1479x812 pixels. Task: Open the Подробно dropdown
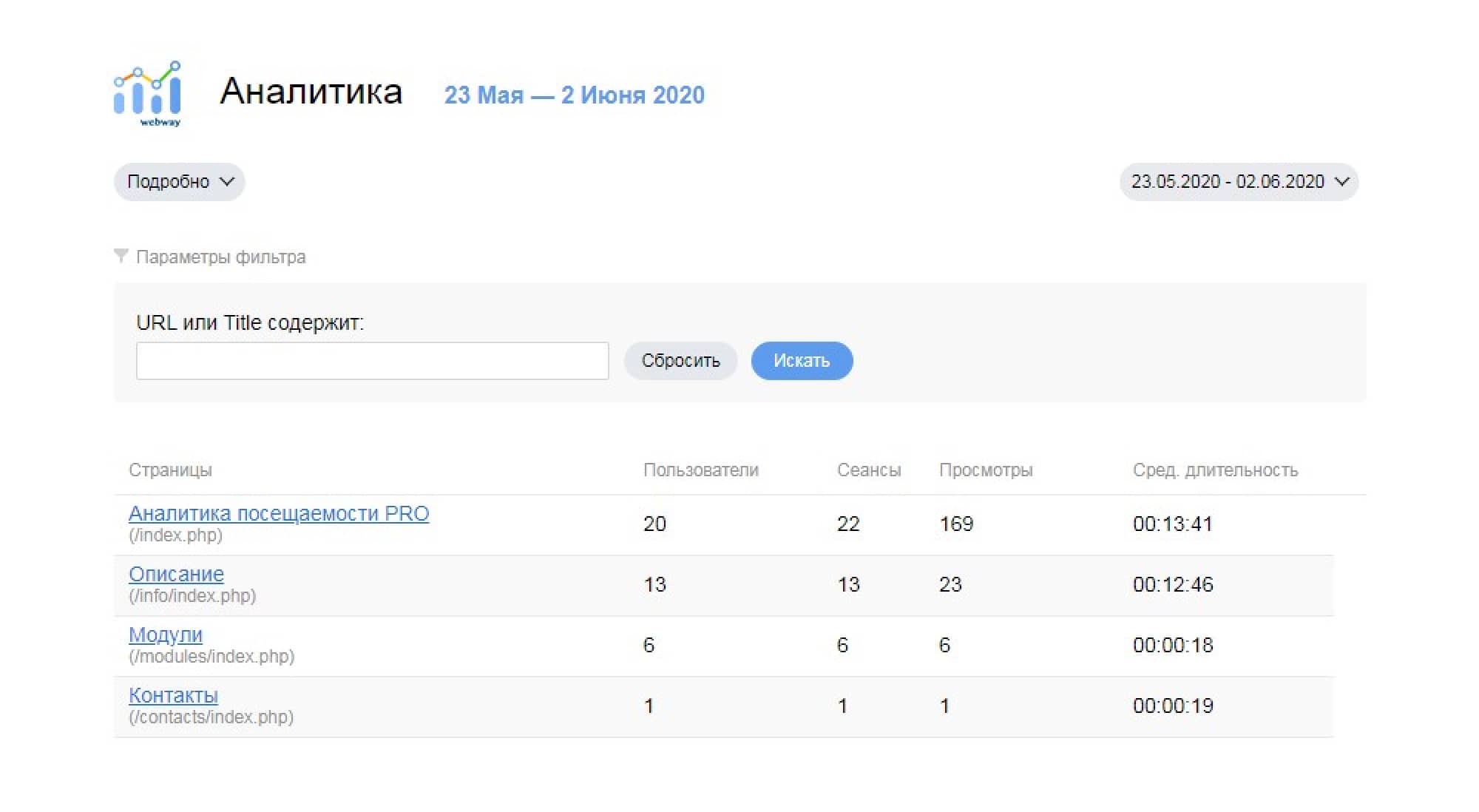180,182
